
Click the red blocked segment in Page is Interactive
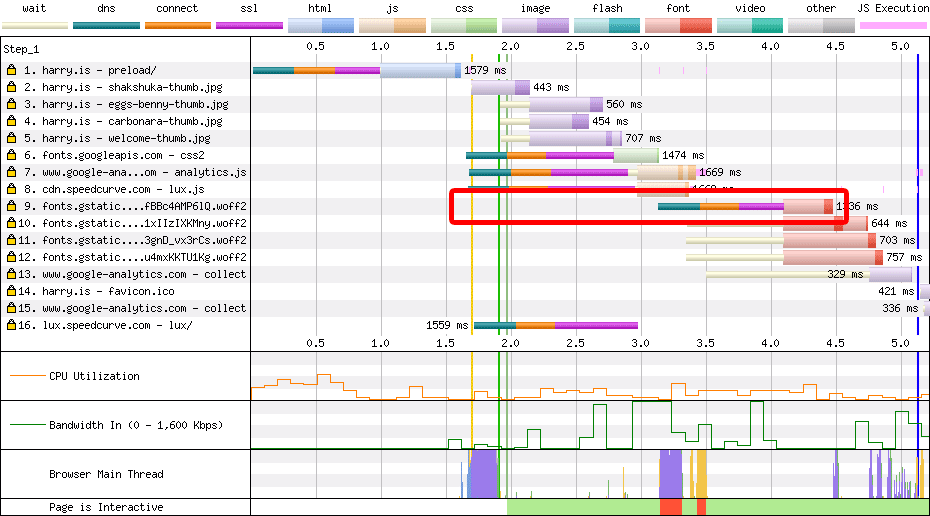[x=671, y=507]
